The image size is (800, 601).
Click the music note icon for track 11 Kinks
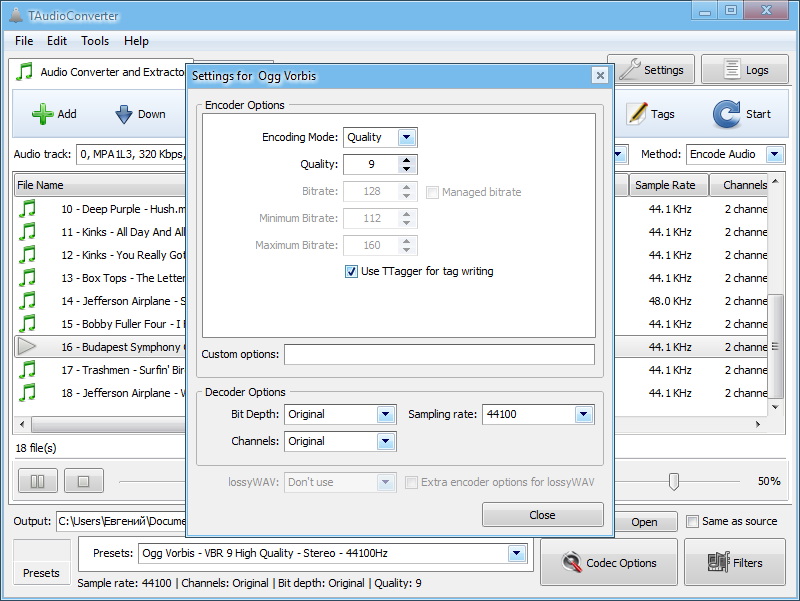coord(28,232)
